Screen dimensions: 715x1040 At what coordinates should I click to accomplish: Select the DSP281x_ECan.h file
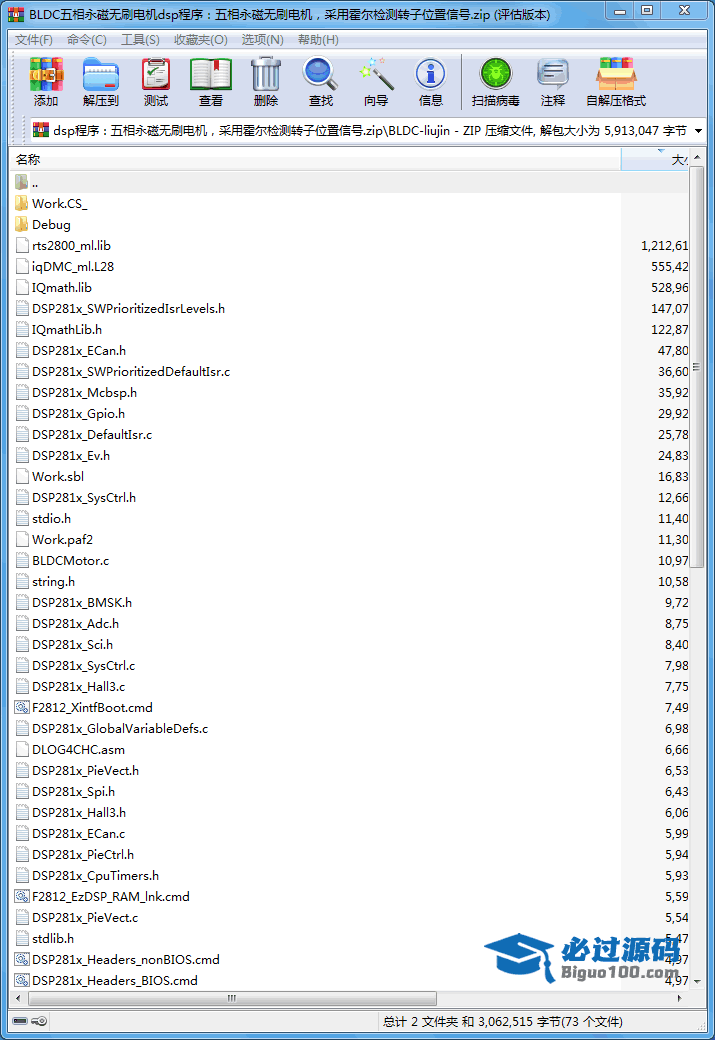point(79,351)
